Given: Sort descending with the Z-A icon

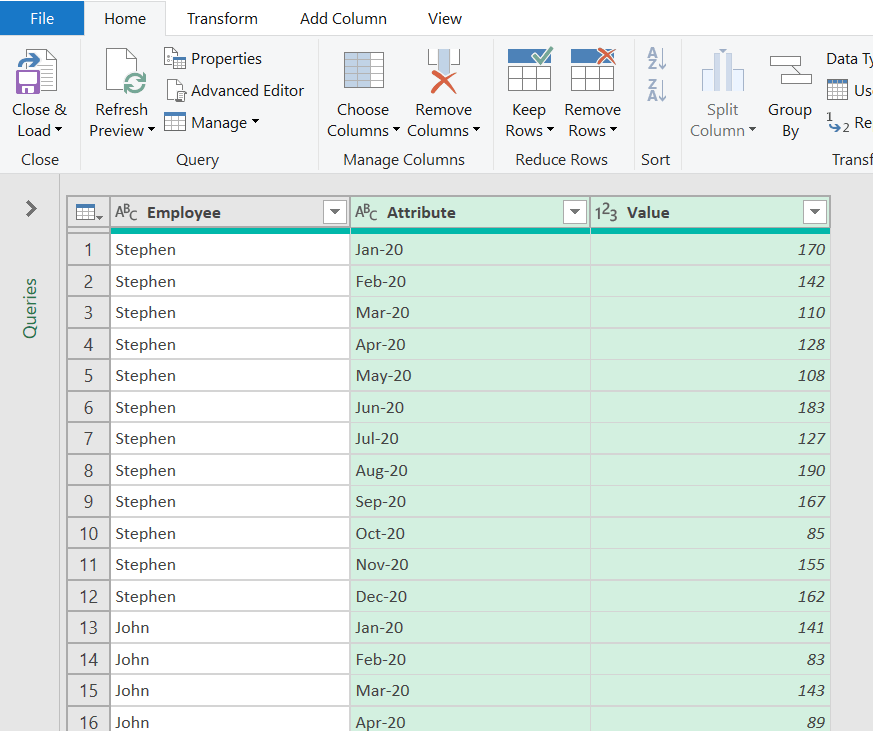Looking at the screenshot, I should tap(655, 88).
